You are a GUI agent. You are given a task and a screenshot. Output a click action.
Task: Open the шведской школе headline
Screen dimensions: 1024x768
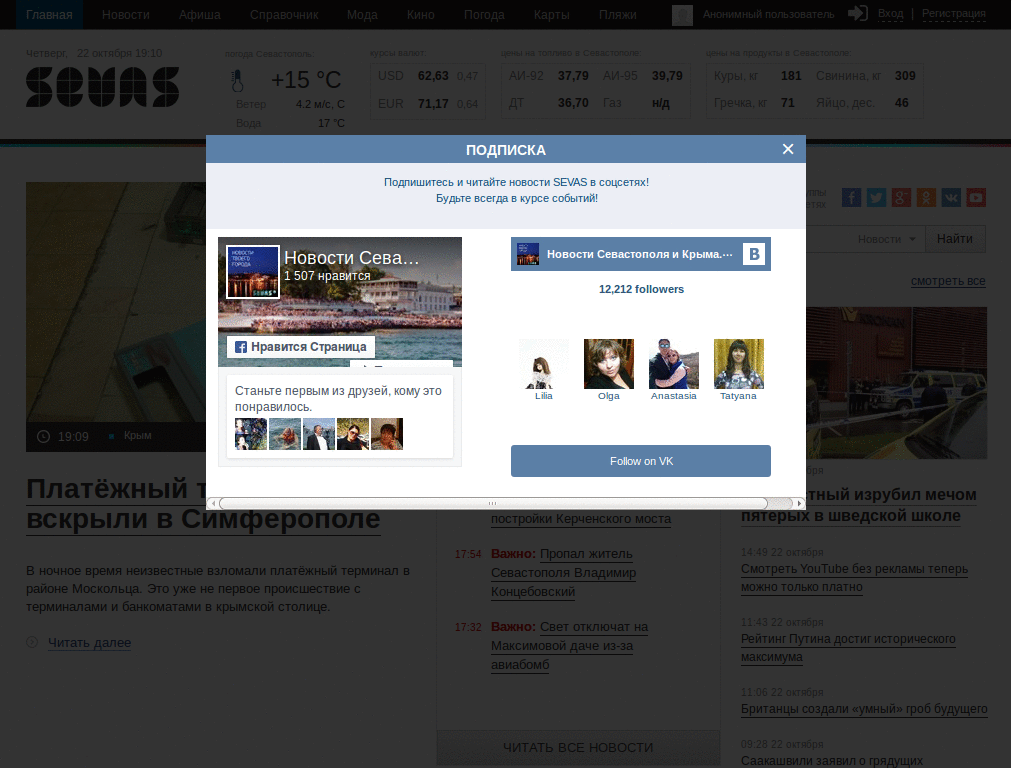(x=859, y=505)
